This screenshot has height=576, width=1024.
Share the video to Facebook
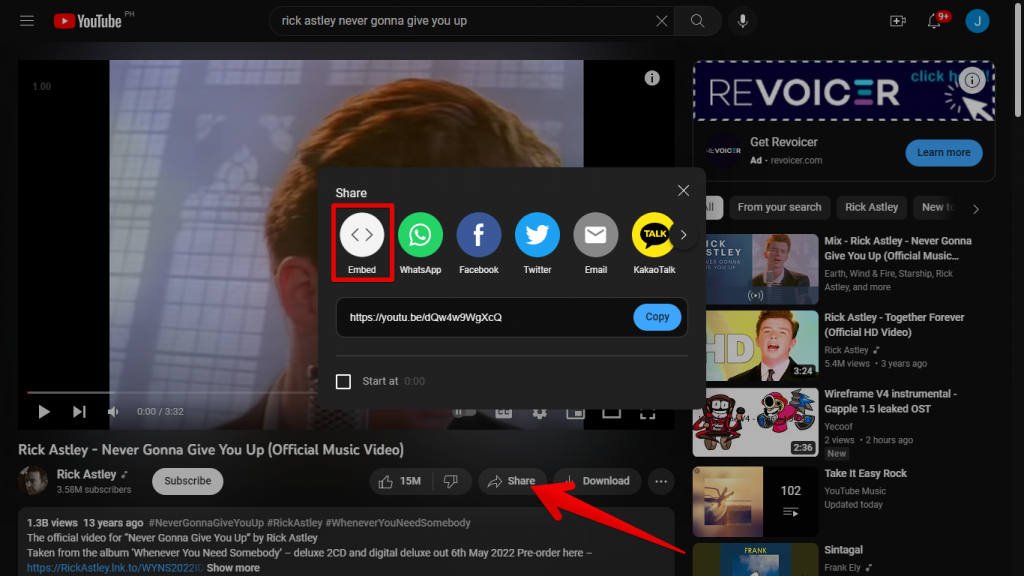pyautogui.click(x=478, y=235)
